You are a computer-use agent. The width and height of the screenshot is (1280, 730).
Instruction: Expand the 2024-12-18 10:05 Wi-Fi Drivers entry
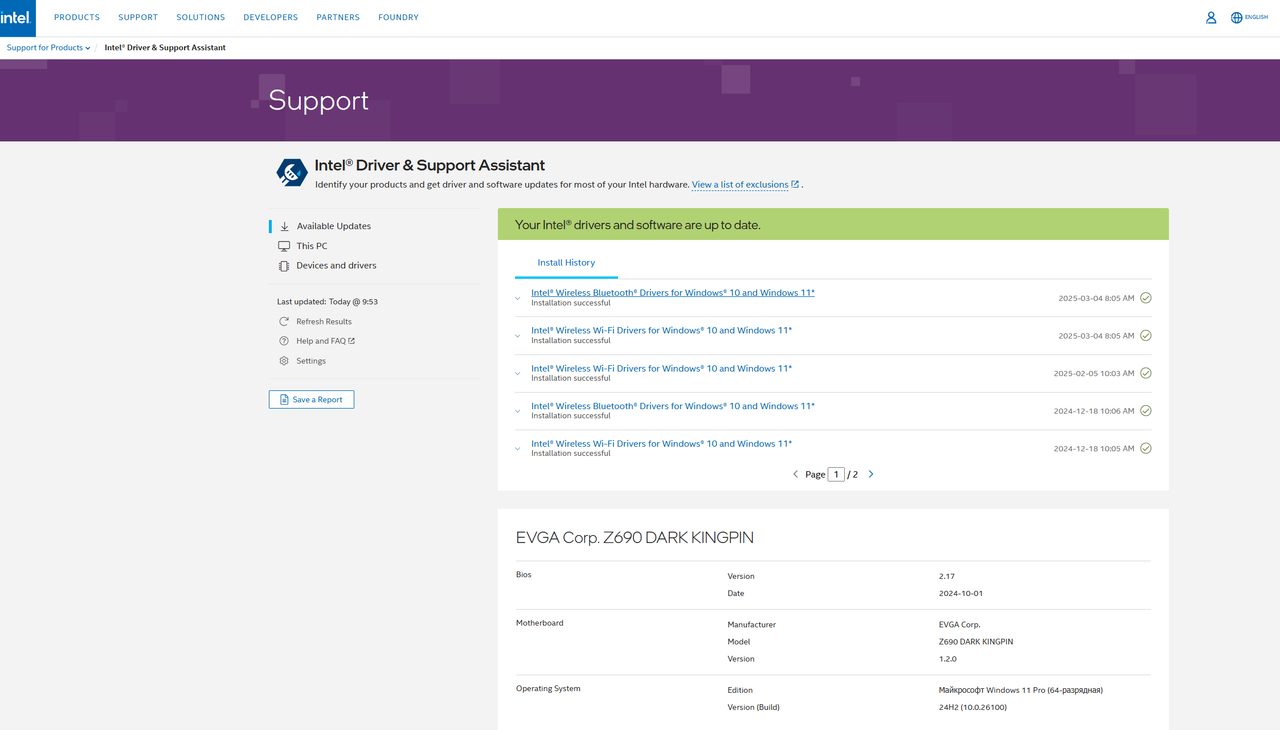(518, 448)
